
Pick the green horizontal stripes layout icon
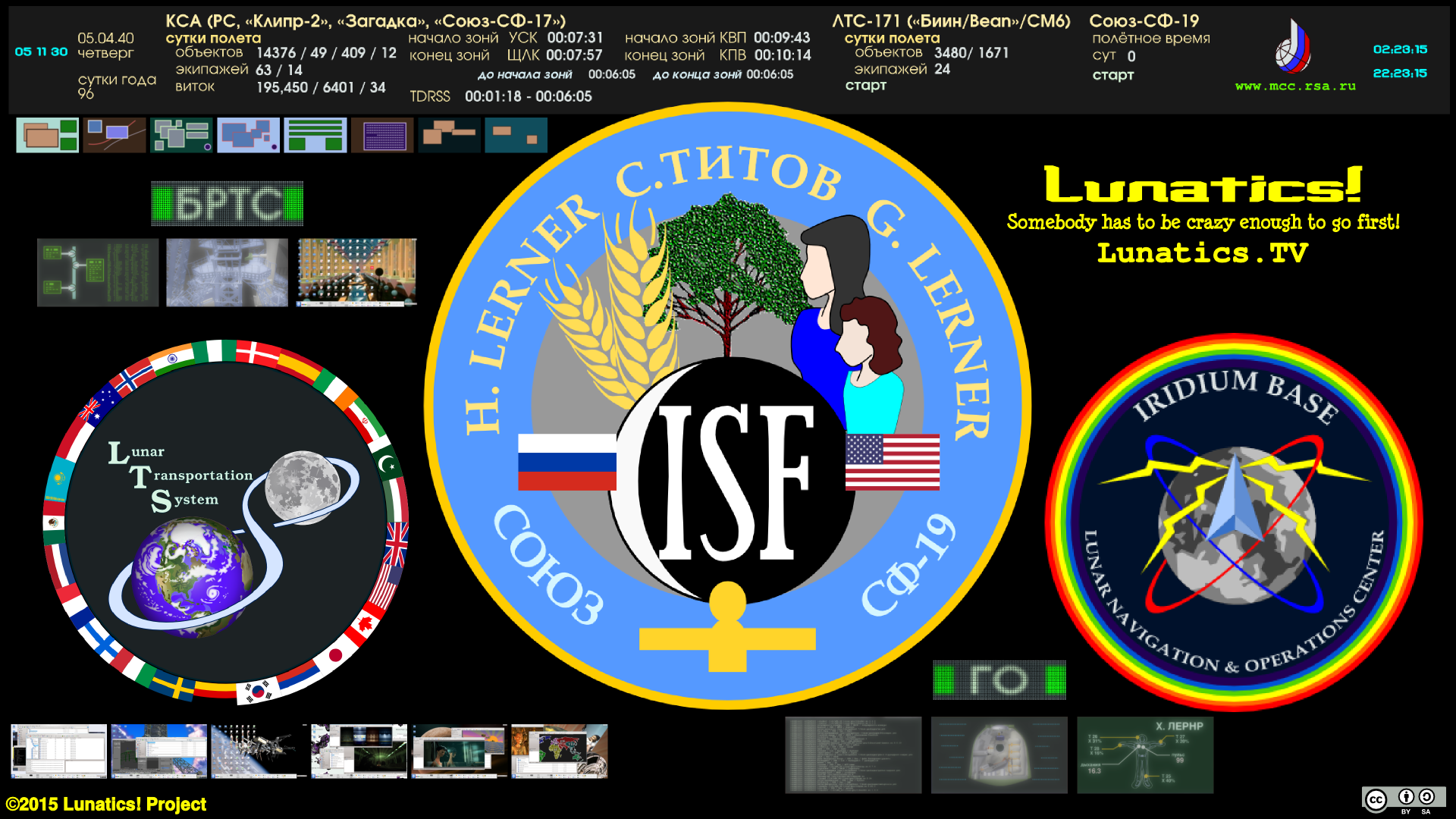click(x=315, y=136)
